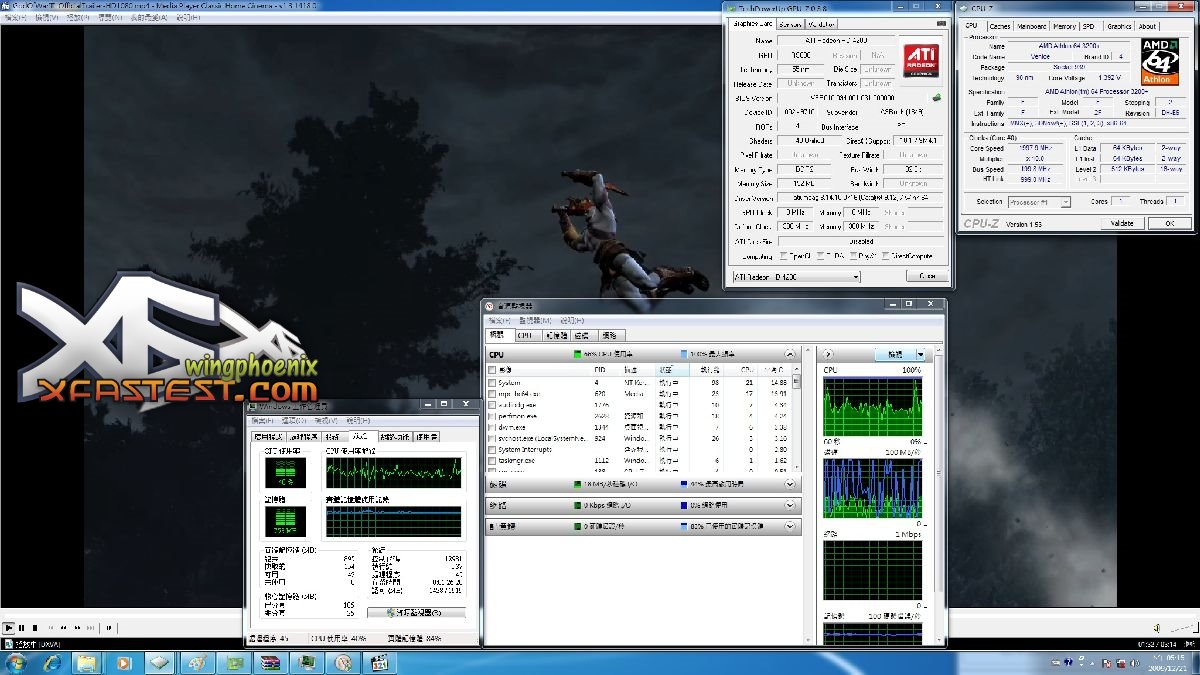Open the CPU-Z processor Selection dropdown
This screenshot has width=1200, height=675.
pyautogui.click(x=1040, y=202)
